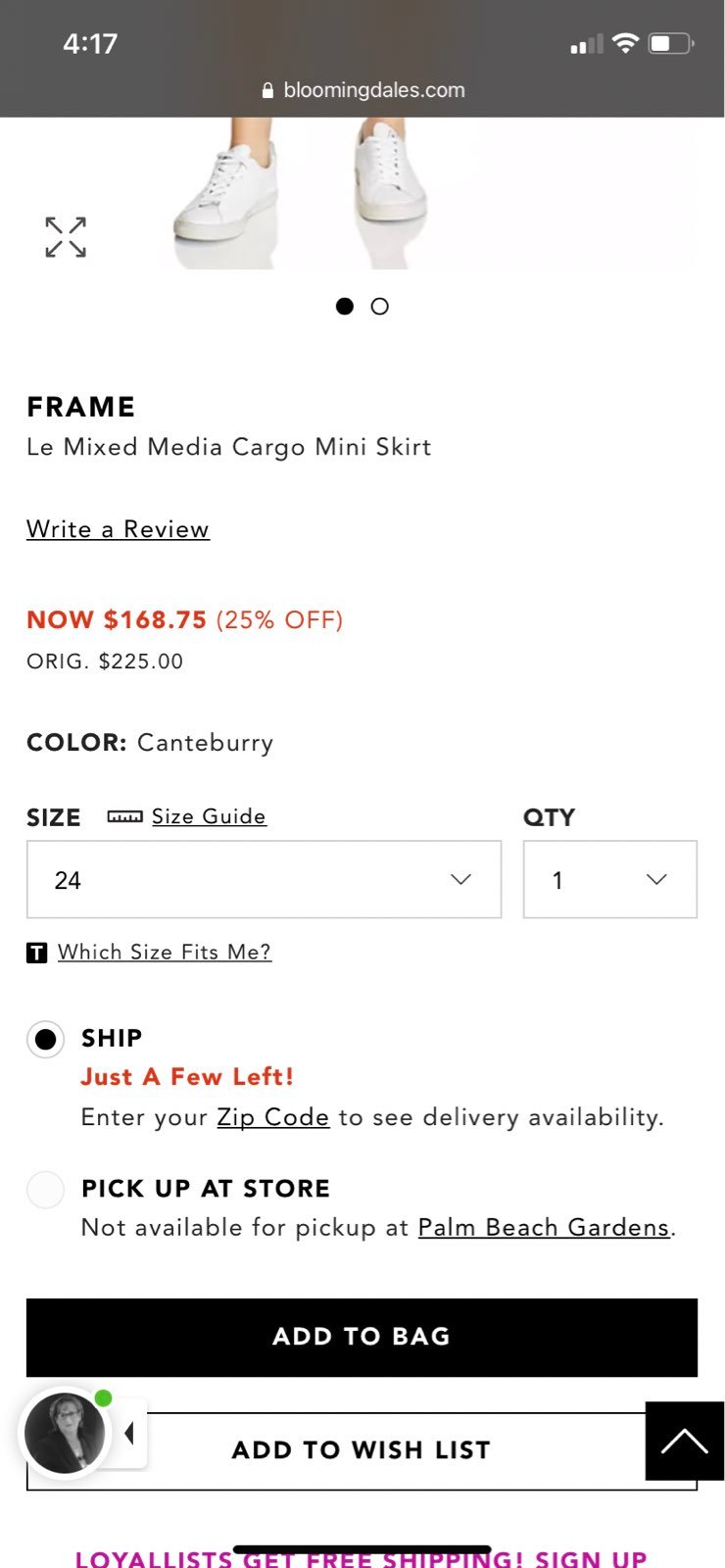Click the Zip Code link
Screen dimensions: 725x1568
pyautogui.click(x=273, y=1117)
